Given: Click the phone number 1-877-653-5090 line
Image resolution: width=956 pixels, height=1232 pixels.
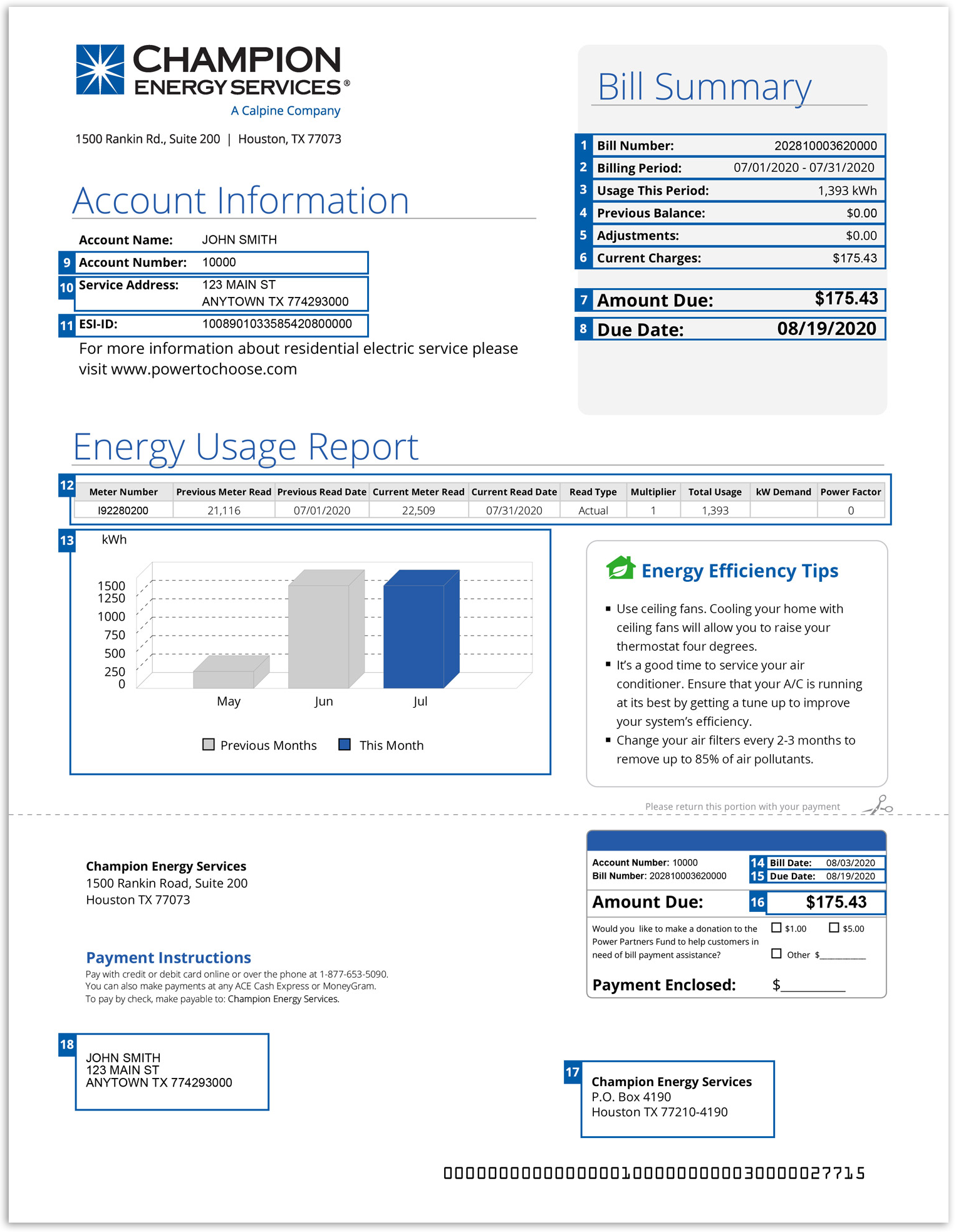Looking at the screenshot, I should (237, 974).
